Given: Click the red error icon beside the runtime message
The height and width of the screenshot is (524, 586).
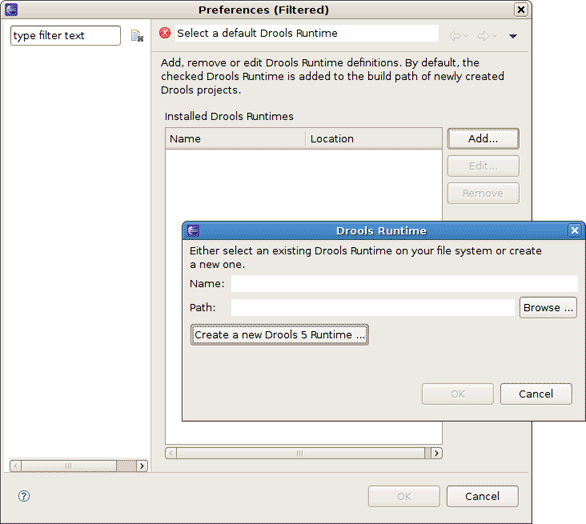Looking at the screenshot, I should coord(165,33).
